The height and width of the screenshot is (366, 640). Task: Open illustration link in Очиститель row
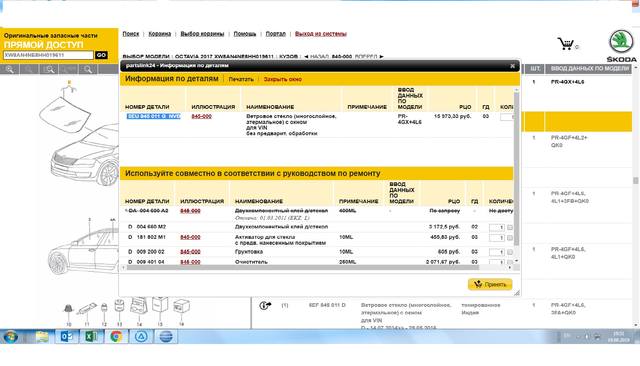(x=190, y=262)
